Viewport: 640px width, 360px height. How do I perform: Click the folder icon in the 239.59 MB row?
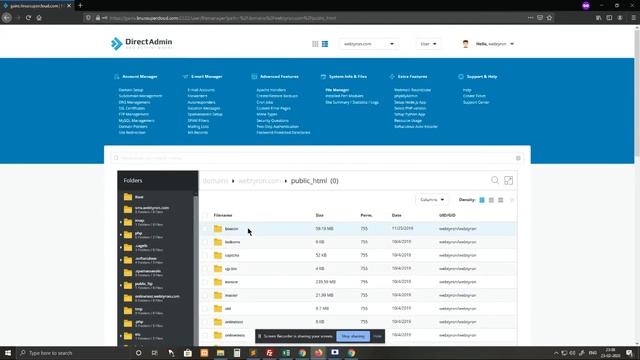point(218,282)
